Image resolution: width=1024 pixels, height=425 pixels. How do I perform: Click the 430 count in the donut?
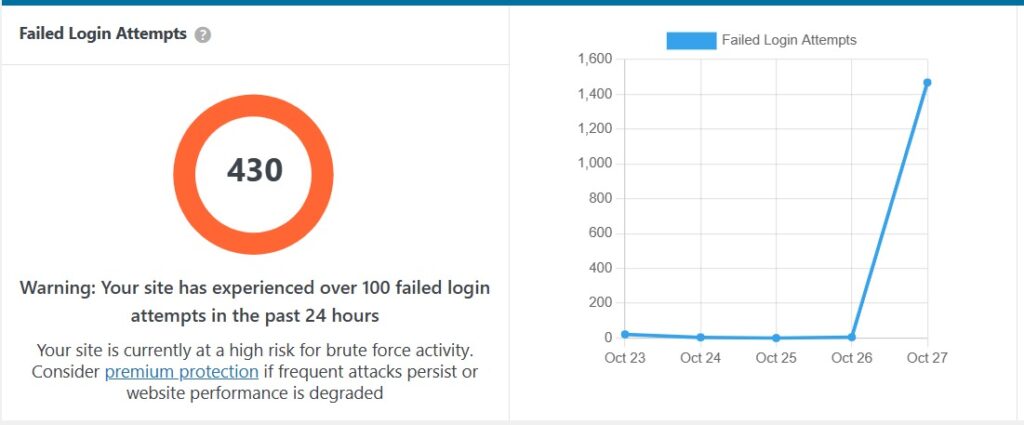[x=255, y=170]
